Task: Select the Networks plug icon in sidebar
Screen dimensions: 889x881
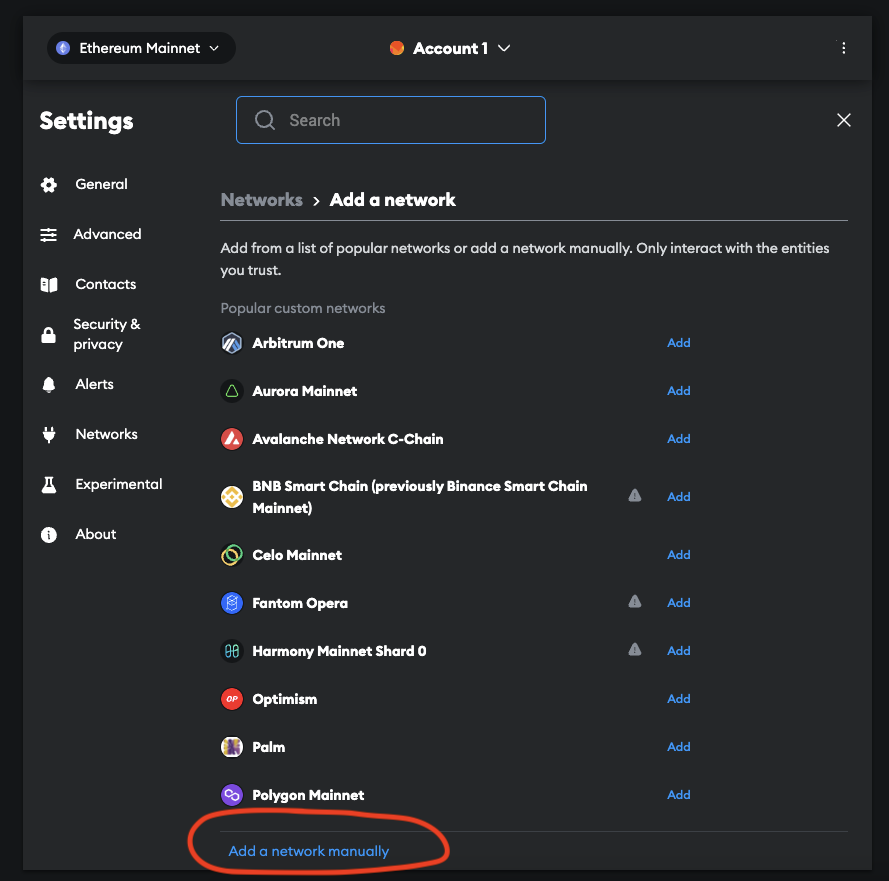Action: pos(48,434)
